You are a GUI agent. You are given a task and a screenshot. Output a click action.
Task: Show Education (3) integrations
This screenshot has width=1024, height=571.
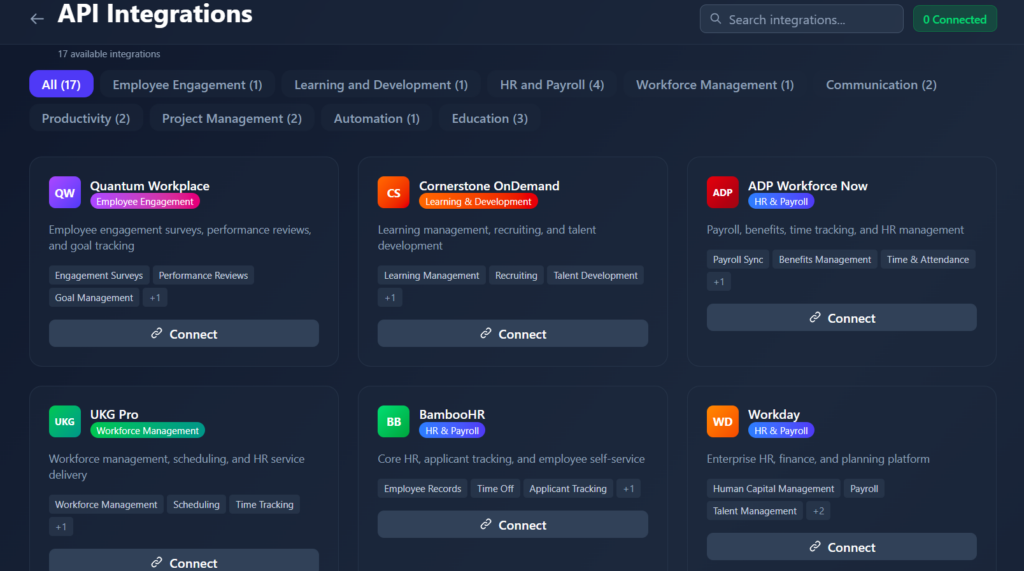point(490,118)
